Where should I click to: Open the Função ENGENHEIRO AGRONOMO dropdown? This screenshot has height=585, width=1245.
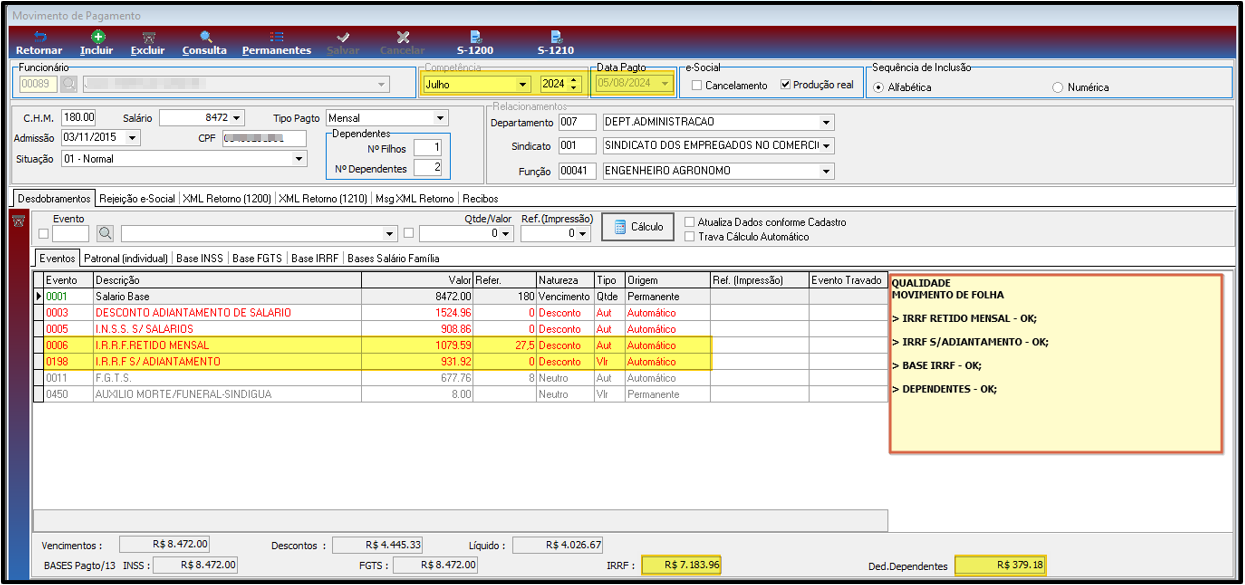[x=826, y=171]
